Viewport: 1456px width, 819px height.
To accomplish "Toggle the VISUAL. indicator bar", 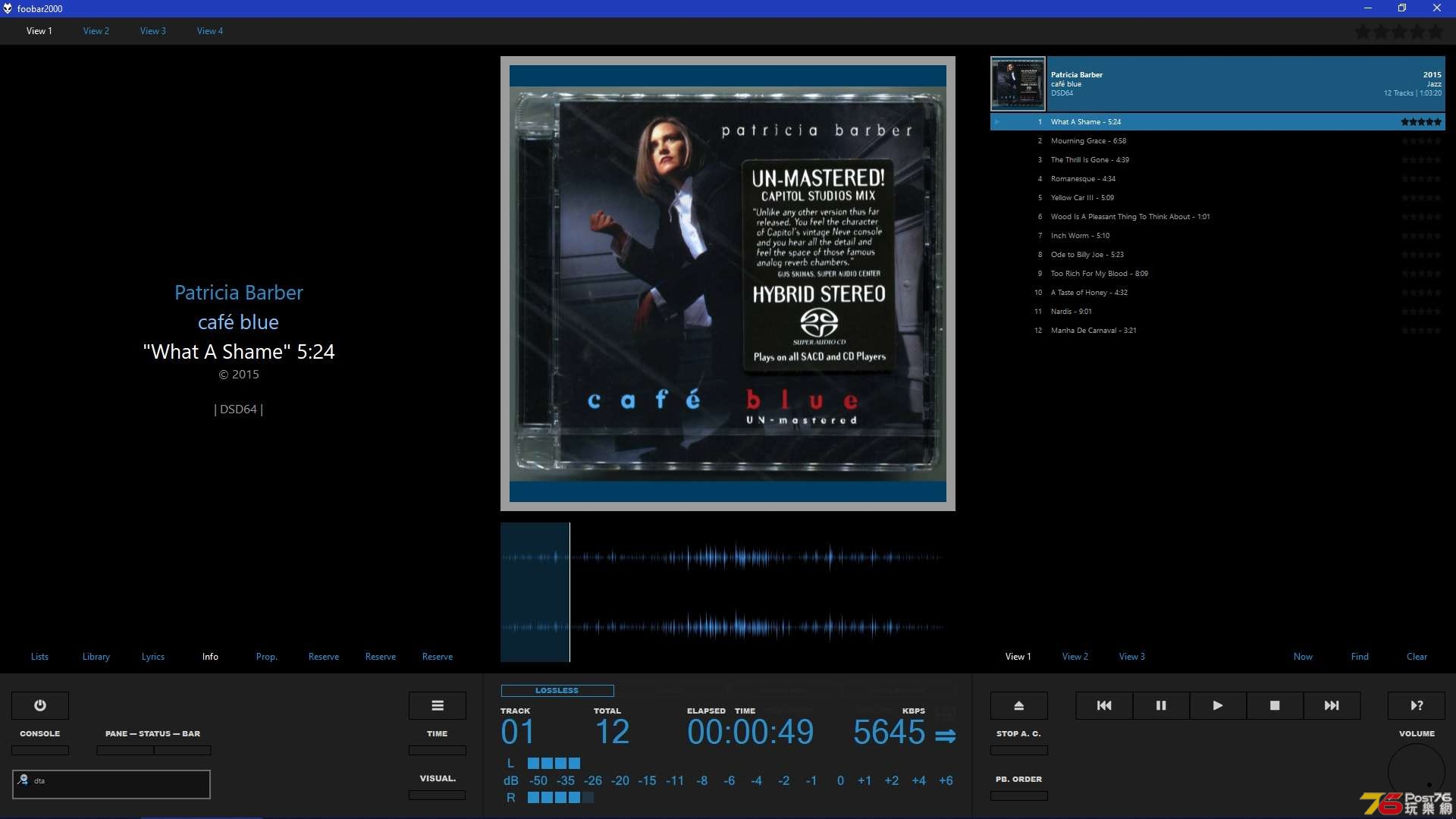I will (x=438, y=795).
